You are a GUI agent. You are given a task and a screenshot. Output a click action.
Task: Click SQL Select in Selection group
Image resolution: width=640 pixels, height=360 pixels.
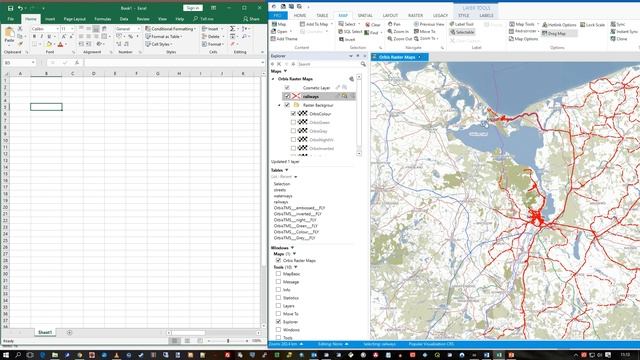click(x=350, y=31)
